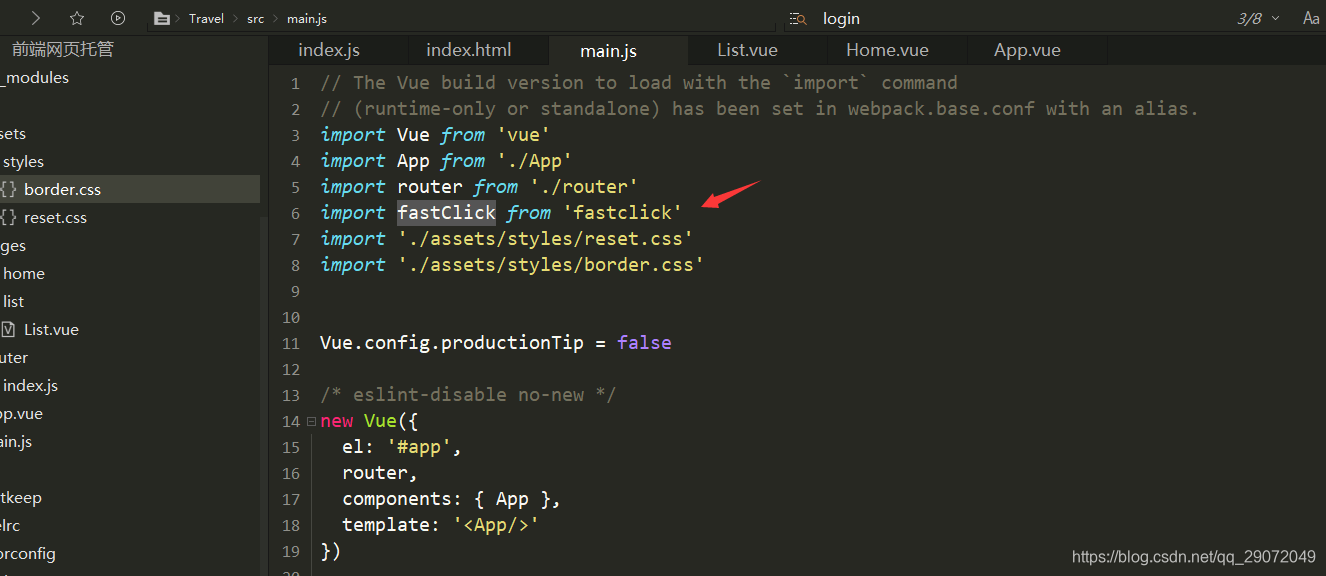Open the 3/8 search results dropdown chevron
Screen dimensions: 1326x576
pos(1275,19)
